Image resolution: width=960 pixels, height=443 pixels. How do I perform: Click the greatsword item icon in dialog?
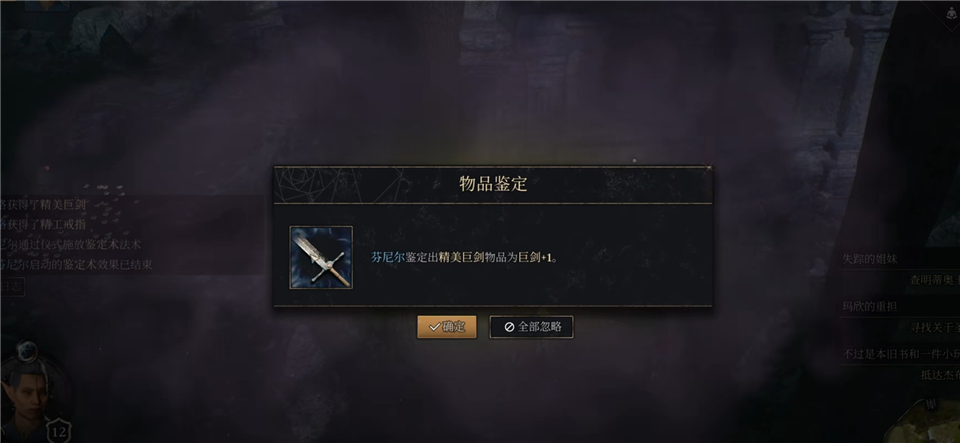coord(321,257)
